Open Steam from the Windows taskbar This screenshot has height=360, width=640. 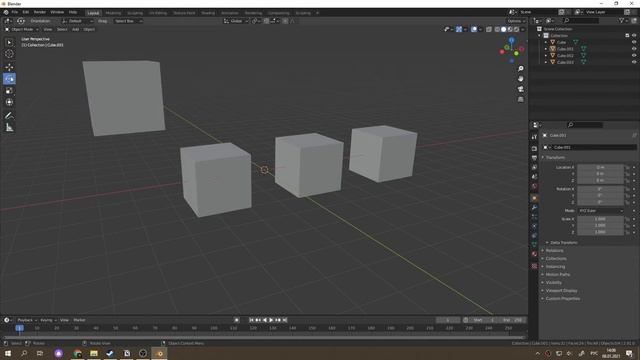tap(110, 353)
